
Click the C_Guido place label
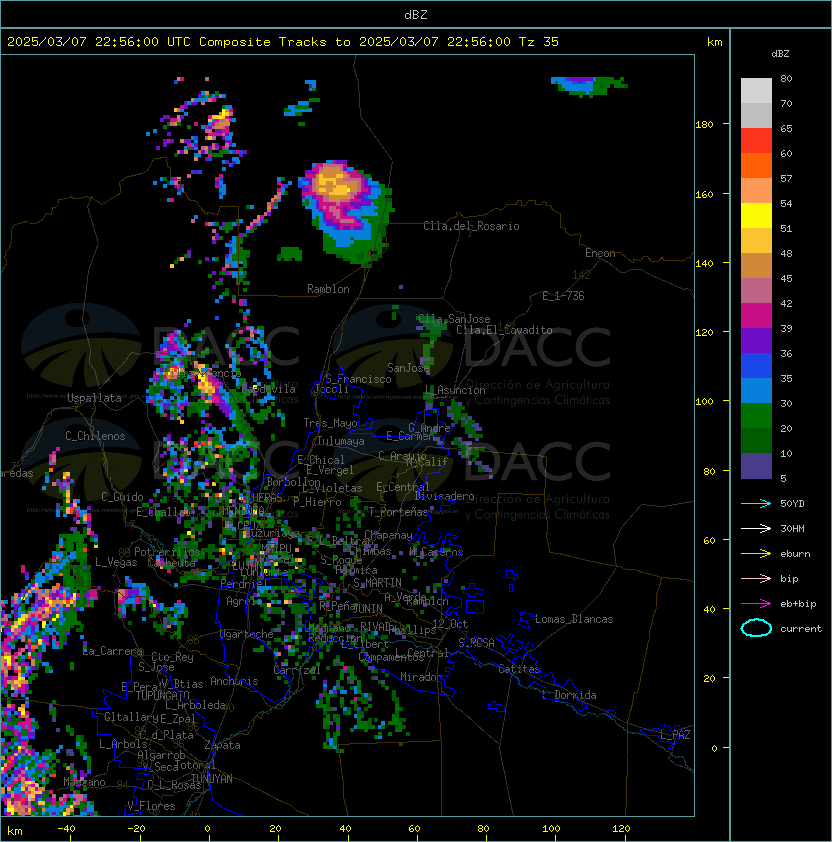pyautogui.click(x=122, y=497)
